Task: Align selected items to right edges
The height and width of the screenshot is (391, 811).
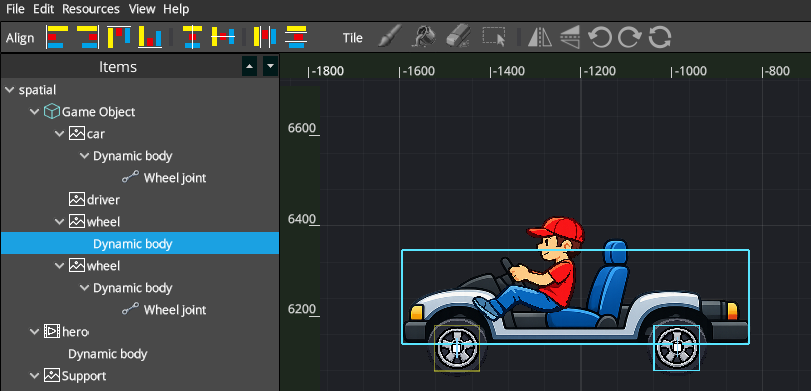Action: (x=89, y=37)
